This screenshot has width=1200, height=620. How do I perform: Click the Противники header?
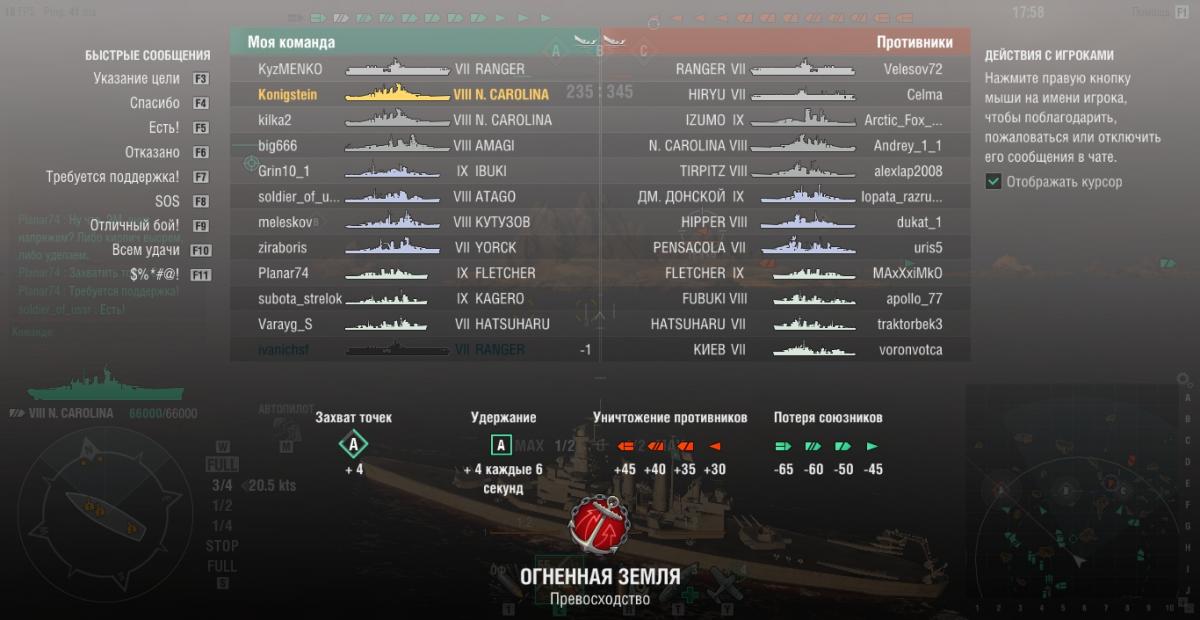(914, 42)
